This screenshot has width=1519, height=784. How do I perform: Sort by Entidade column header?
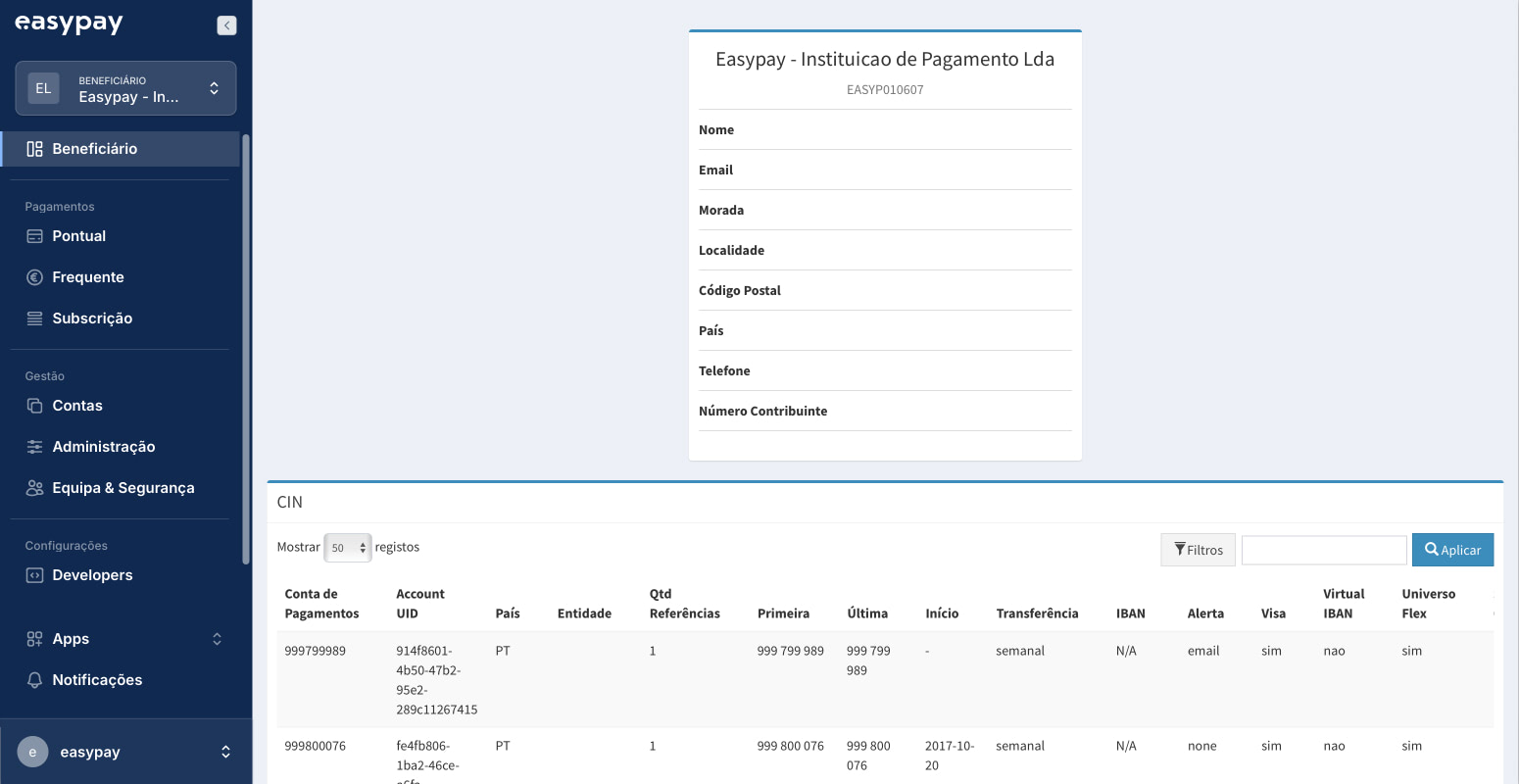[x=584, y=613]
